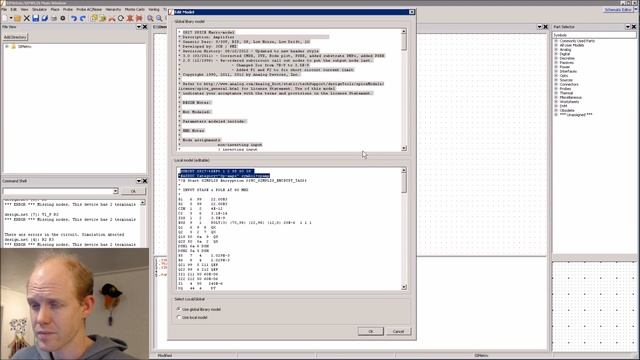This screenshot has height=360, width=640.
Task: Click the new schematic toolbar icon
Action: (5, 18)
